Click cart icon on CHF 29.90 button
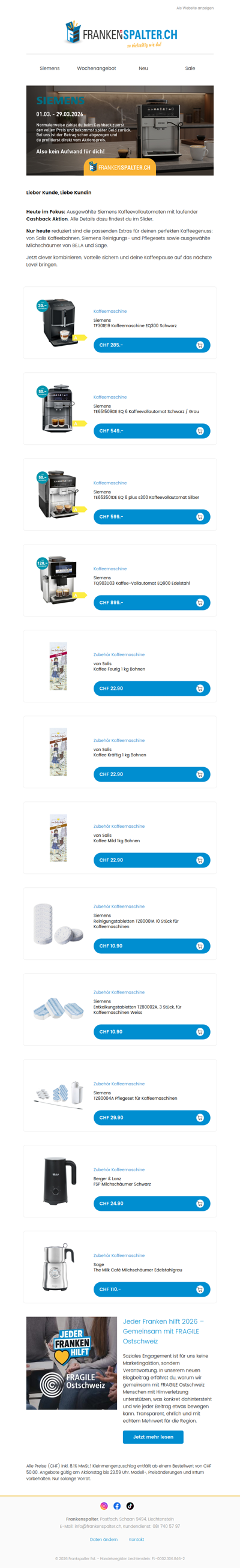Viewport: 240px width, 1568px height. (200, 1118)
